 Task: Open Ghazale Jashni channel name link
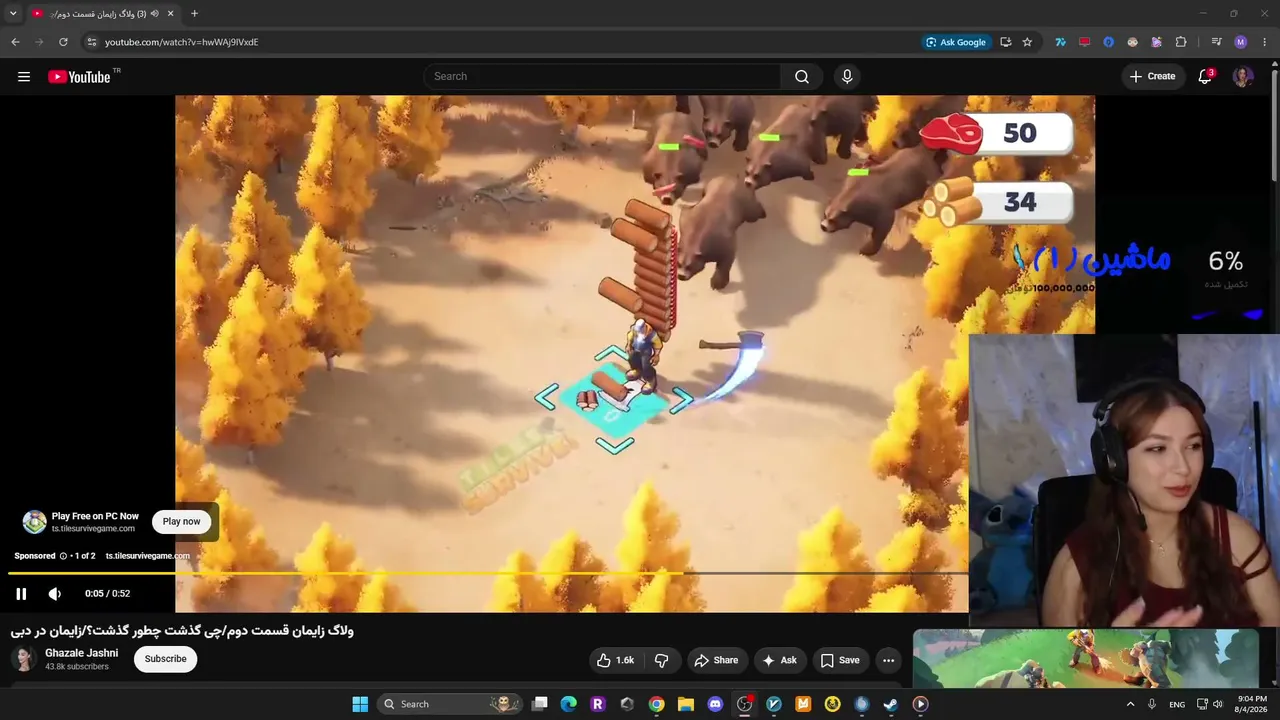click(81, 653)
